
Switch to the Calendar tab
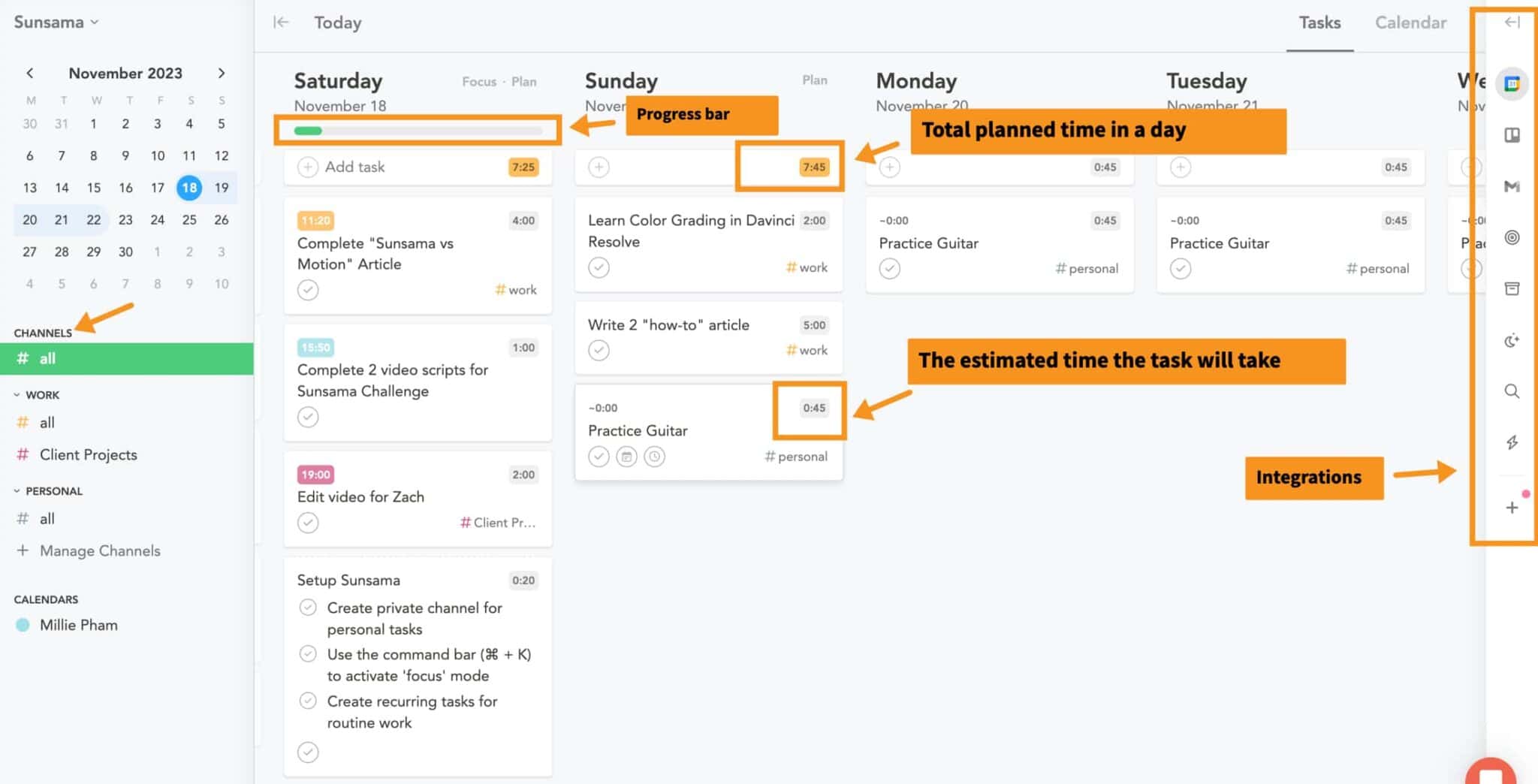coord(1410,23)
